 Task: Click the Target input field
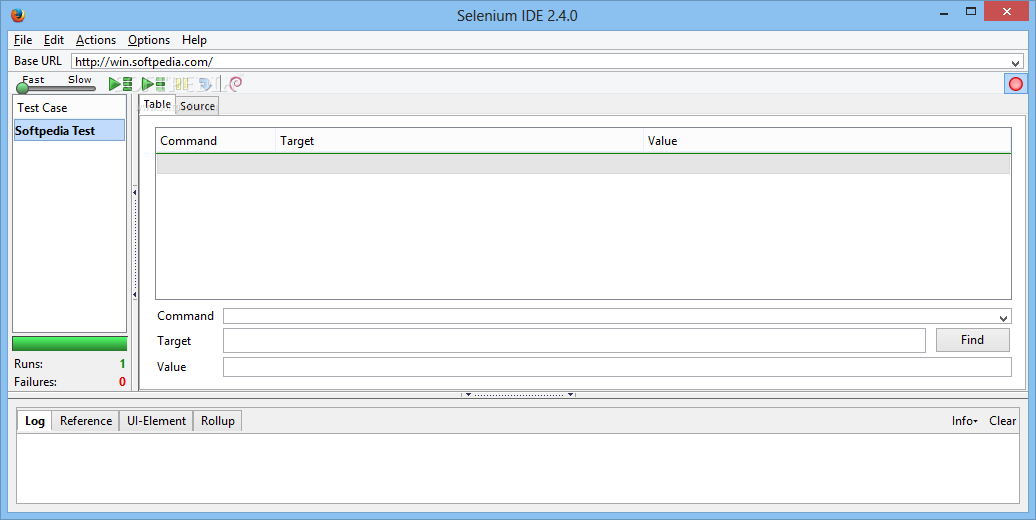574,340
